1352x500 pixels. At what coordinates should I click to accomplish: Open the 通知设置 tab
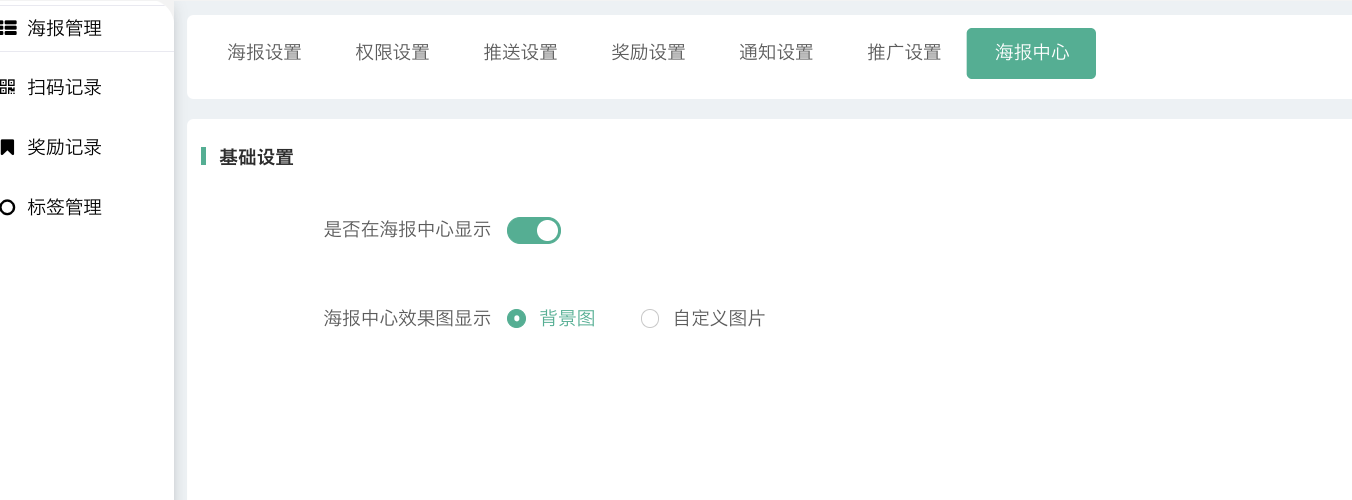pyautogui.click(x=777, y=53)
